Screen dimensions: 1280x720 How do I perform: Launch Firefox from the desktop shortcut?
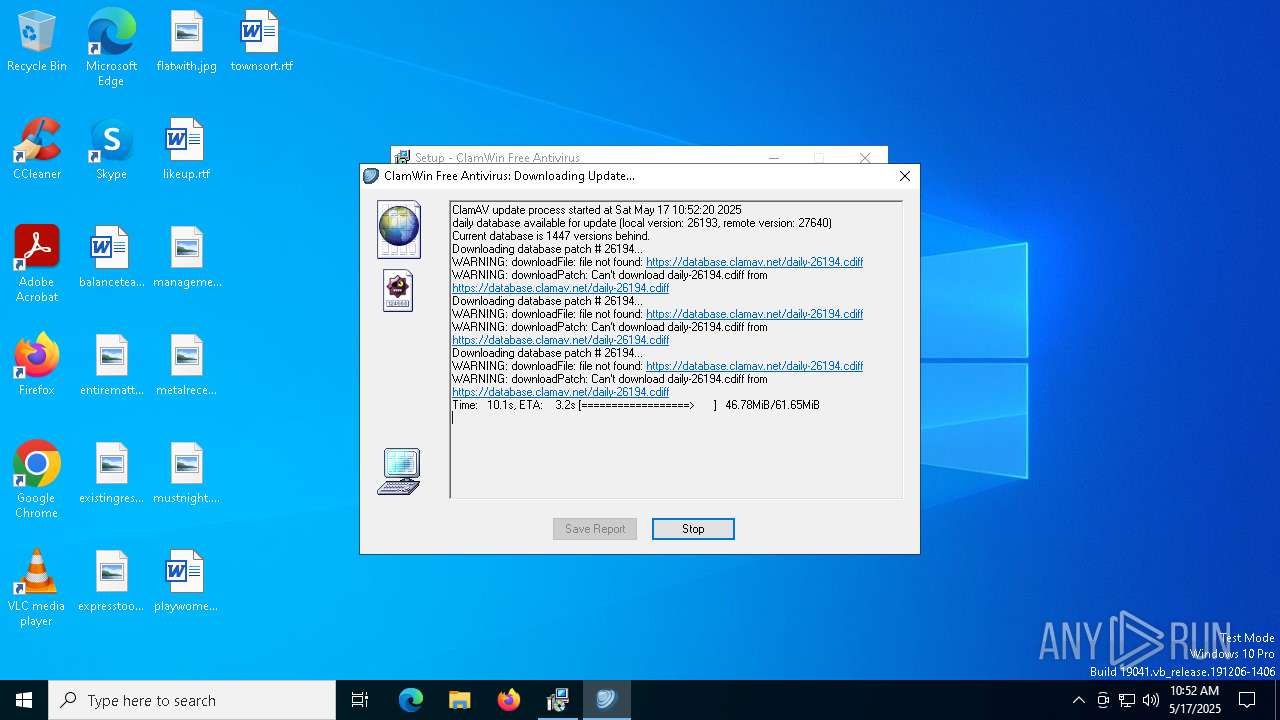click(x=37, y=364)
